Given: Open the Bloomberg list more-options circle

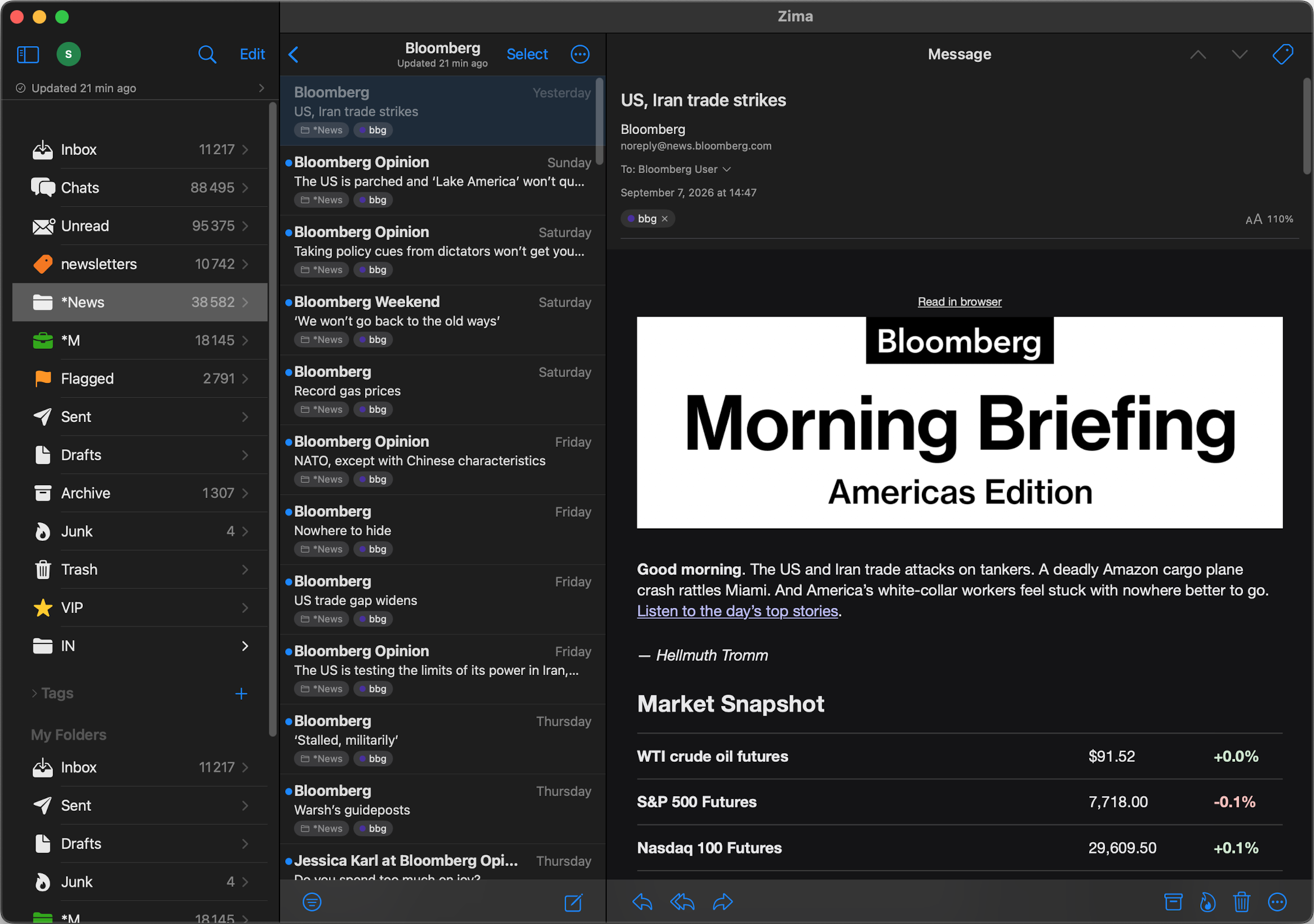Looking at the screenshot, I should pyautogui.click(x=580, y=54).
